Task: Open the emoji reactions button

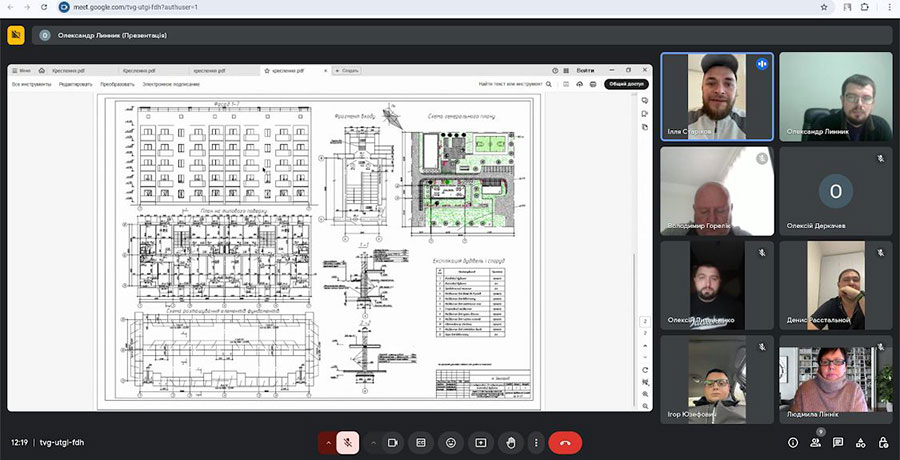Action: pos(451,442)
